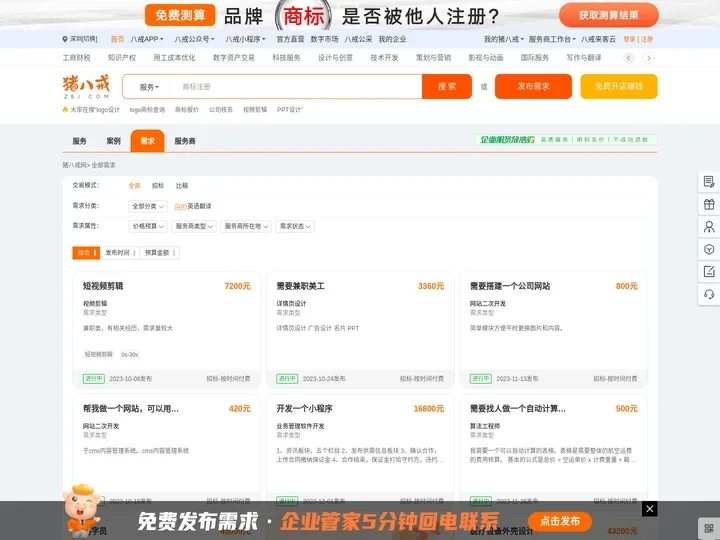Image resolution: width=720 pixels, height=540 pixels.
Task: Open the 服务商所在地 dropdown
Action: (246, 226)
